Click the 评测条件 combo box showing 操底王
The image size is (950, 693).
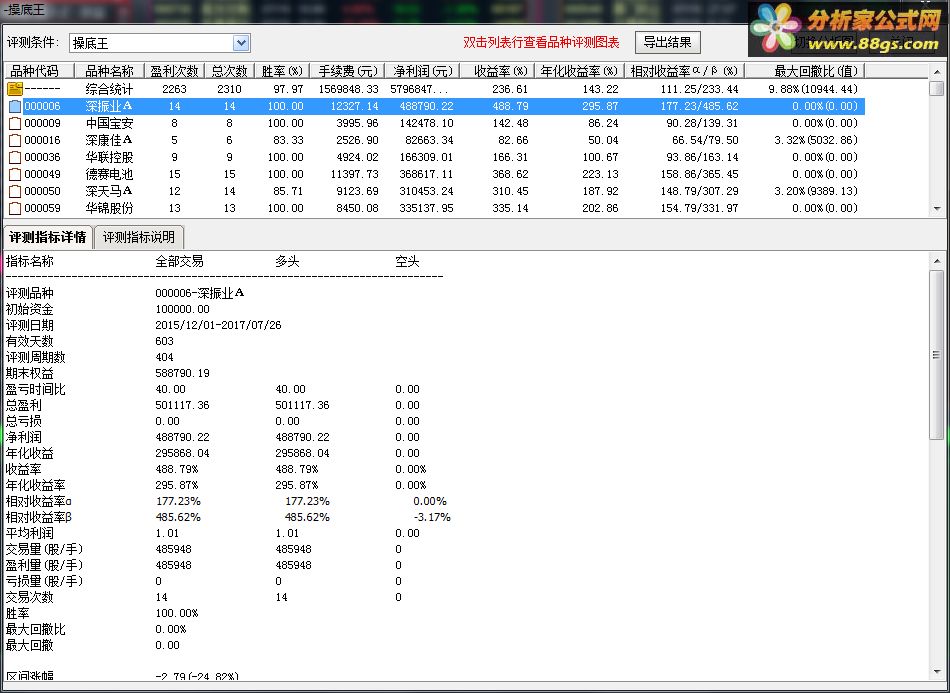pos(159,43)
